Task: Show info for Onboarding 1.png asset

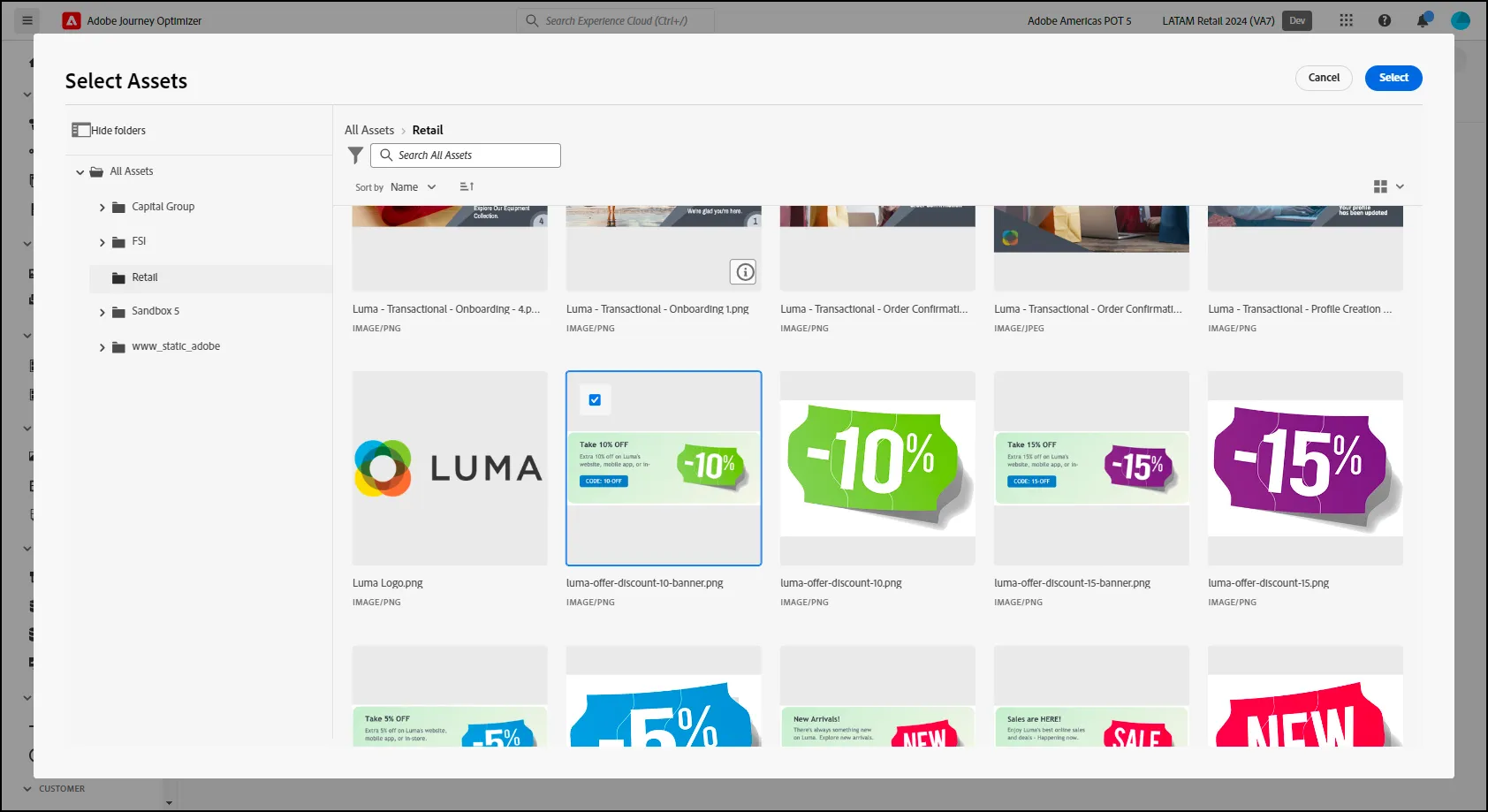Action: [745, 271]
